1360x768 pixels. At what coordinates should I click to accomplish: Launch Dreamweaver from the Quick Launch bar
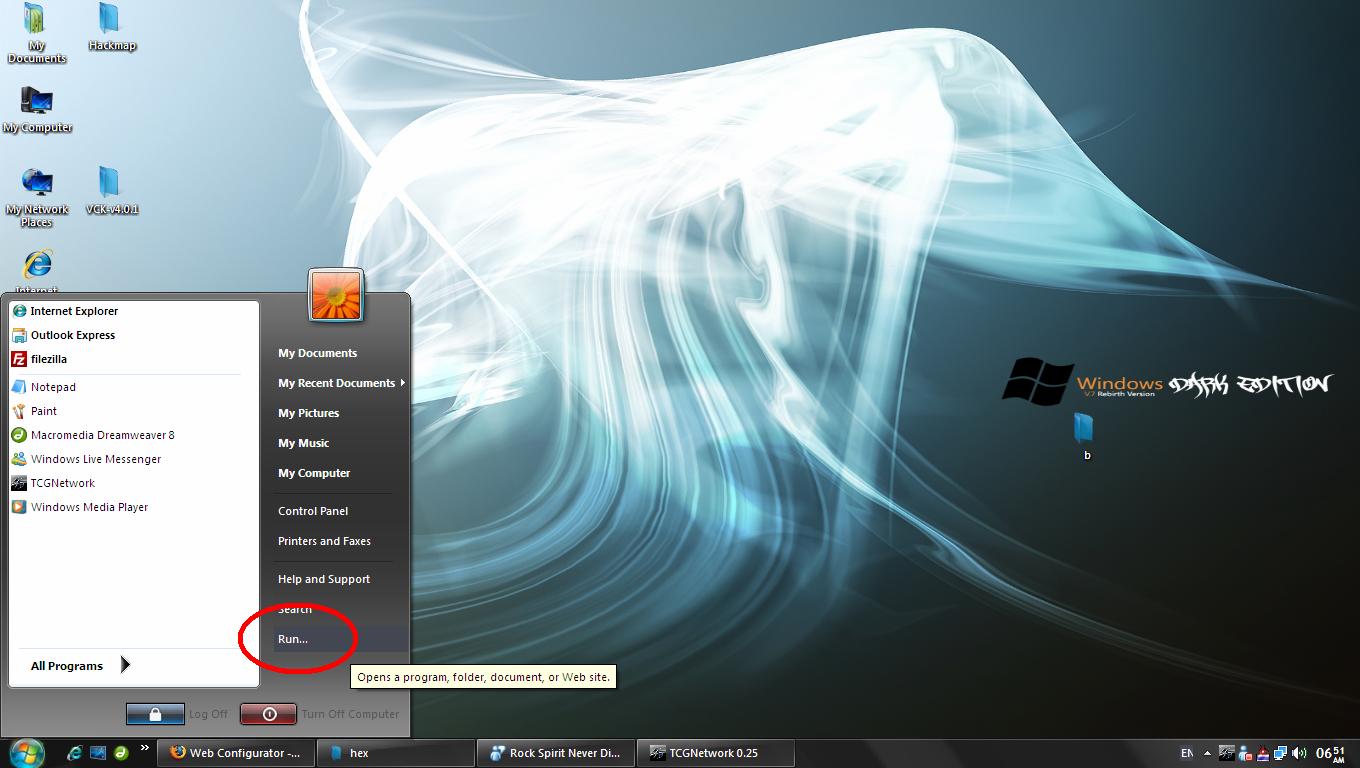(x=120, y=753)
